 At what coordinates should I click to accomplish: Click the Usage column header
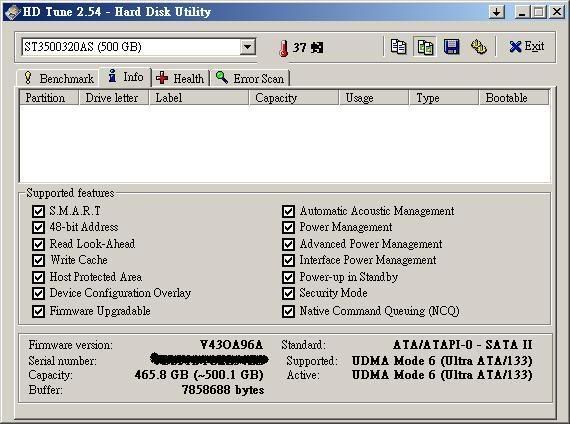coord(374,98)
